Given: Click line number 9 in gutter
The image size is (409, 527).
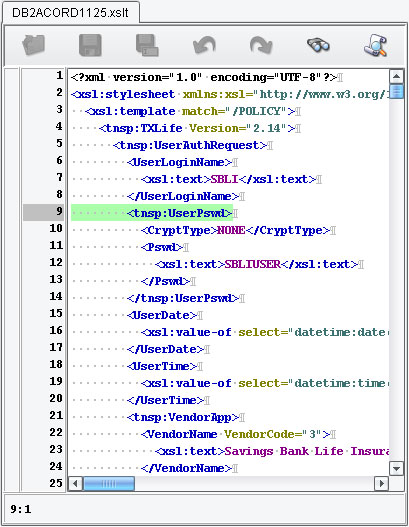Looking at the screenshot, I should 59,212.
